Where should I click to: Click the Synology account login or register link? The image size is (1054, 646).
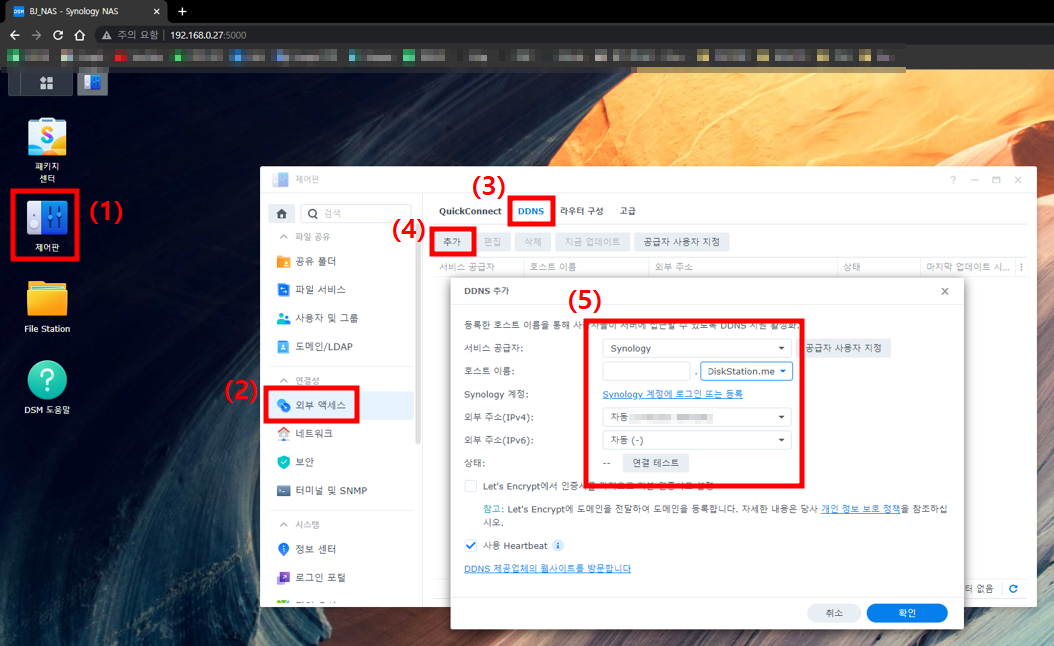pos(672,394)
